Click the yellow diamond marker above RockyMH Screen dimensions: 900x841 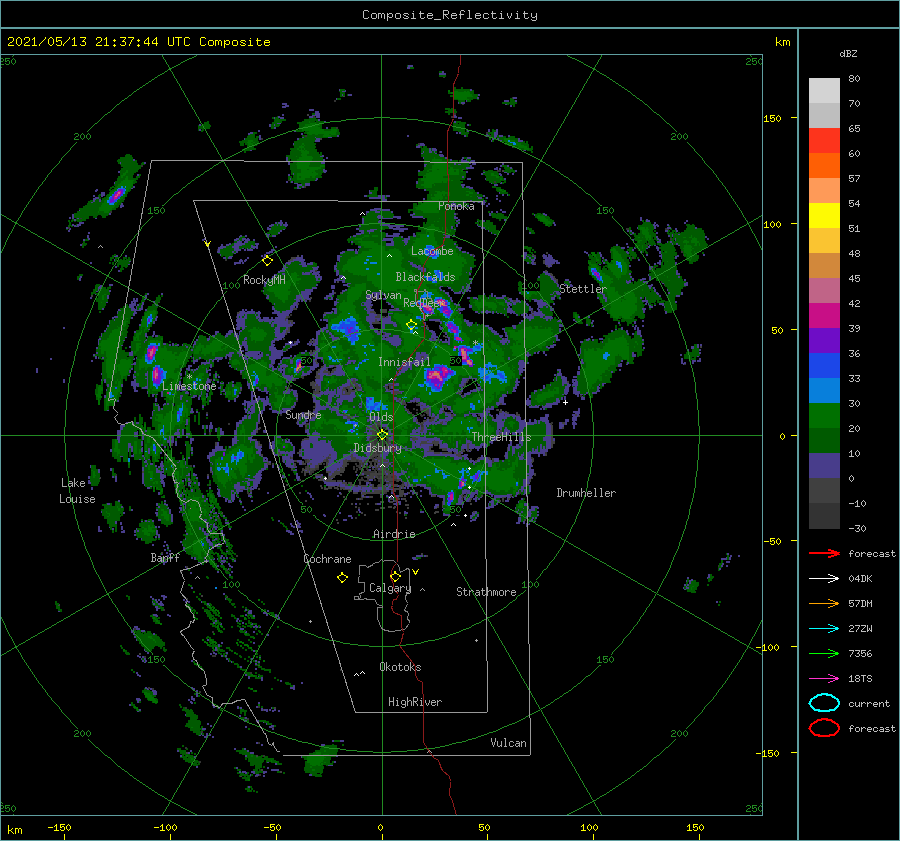[x=267, y=261]
